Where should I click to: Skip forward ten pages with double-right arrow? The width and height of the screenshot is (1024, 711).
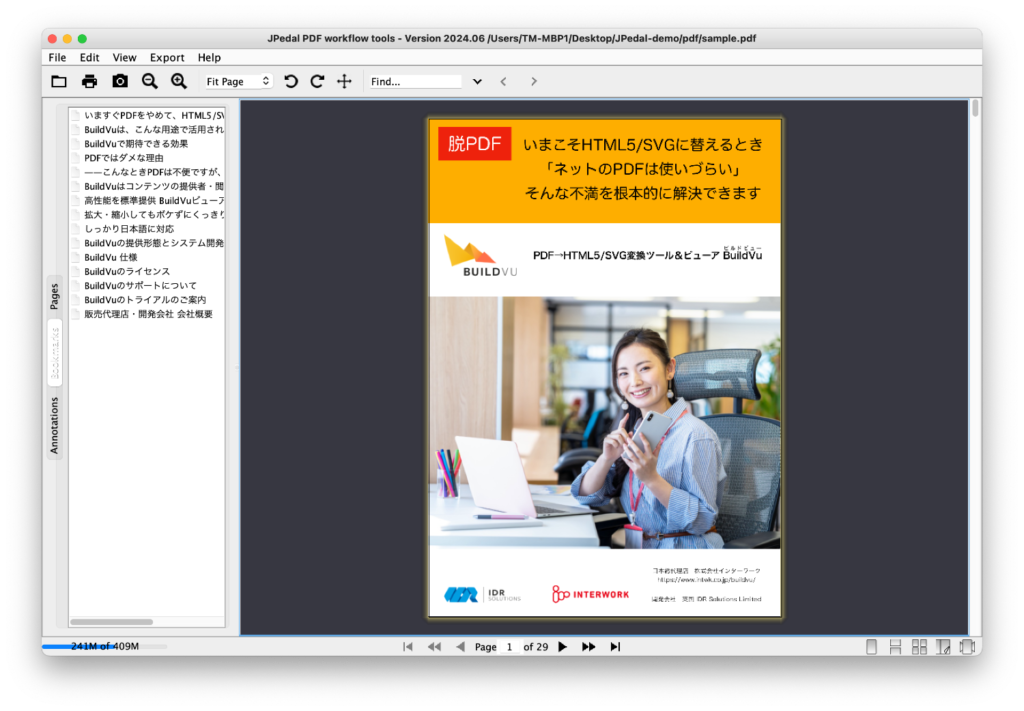pyautogui.click(x=588, y=646)
